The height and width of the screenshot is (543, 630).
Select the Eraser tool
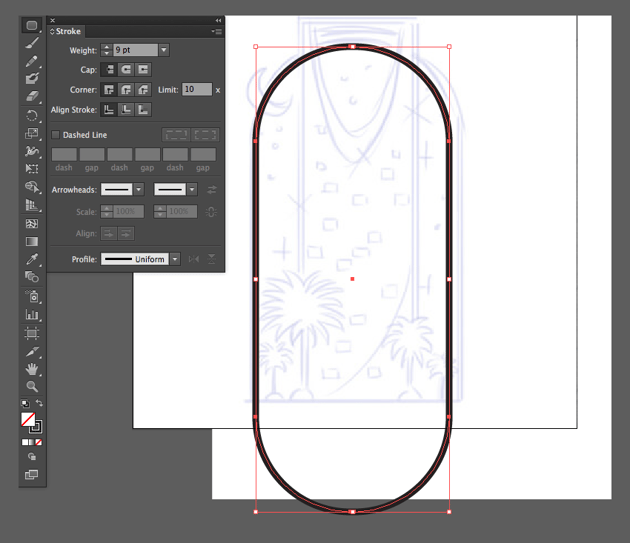(32, 96)
